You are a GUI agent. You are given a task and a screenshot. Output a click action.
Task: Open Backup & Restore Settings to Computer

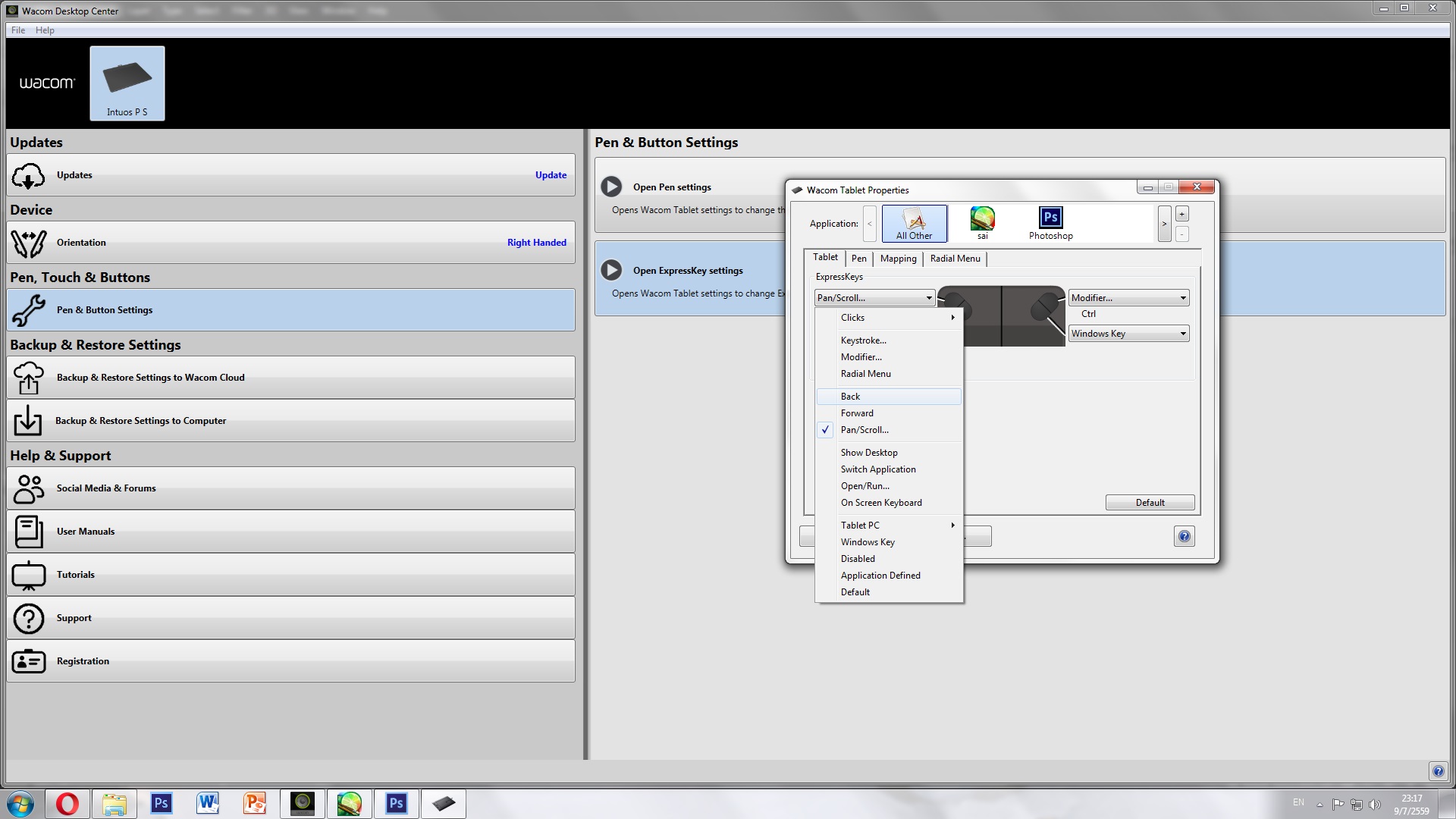[x=290, y=421]
